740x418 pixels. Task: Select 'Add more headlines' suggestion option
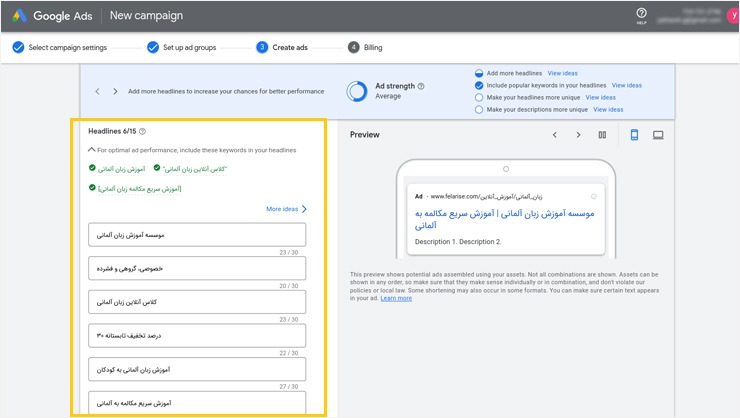479,73
